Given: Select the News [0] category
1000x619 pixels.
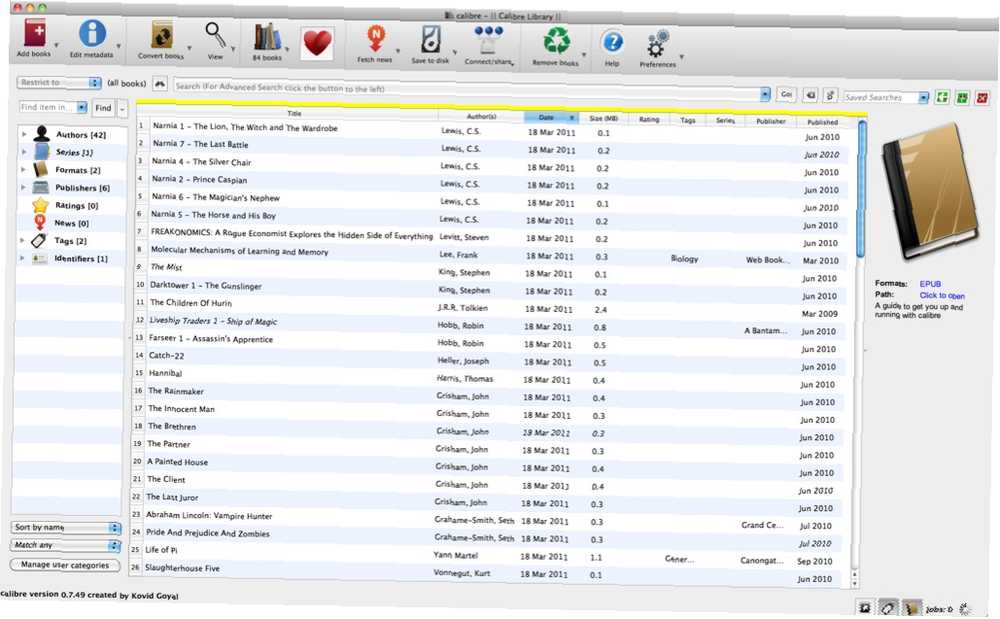Looking at the screenshot, I should tap(71, 223).
